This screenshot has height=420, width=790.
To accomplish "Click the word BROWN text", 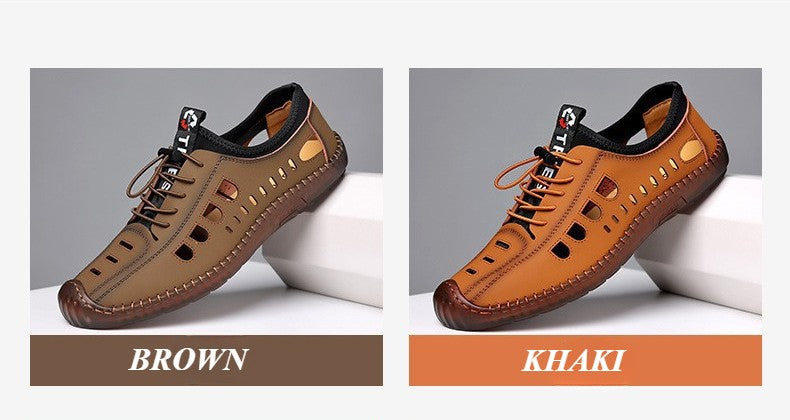I will [x=188, y=360].
